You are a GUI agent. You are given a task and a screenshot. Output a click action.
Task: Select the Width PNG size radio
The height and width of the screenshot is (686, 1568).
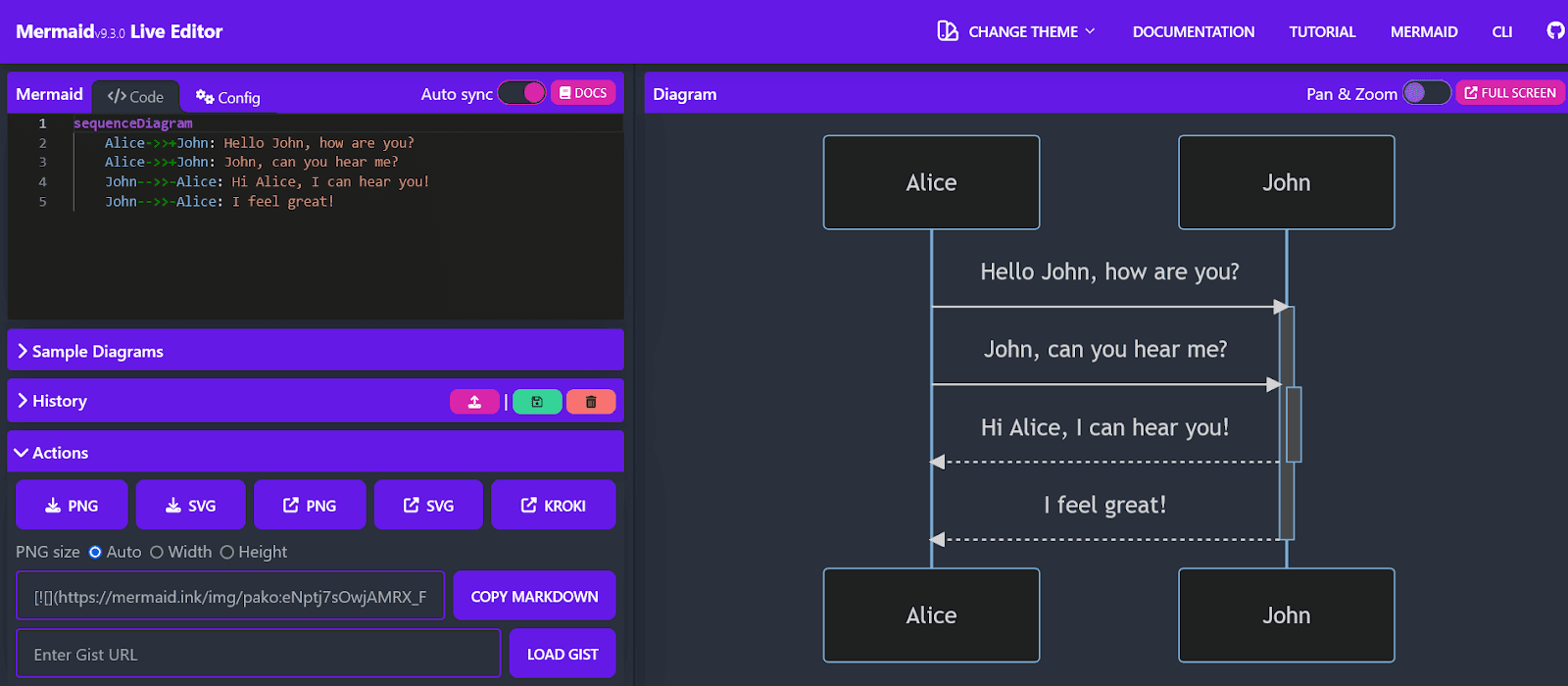point(157,553)
